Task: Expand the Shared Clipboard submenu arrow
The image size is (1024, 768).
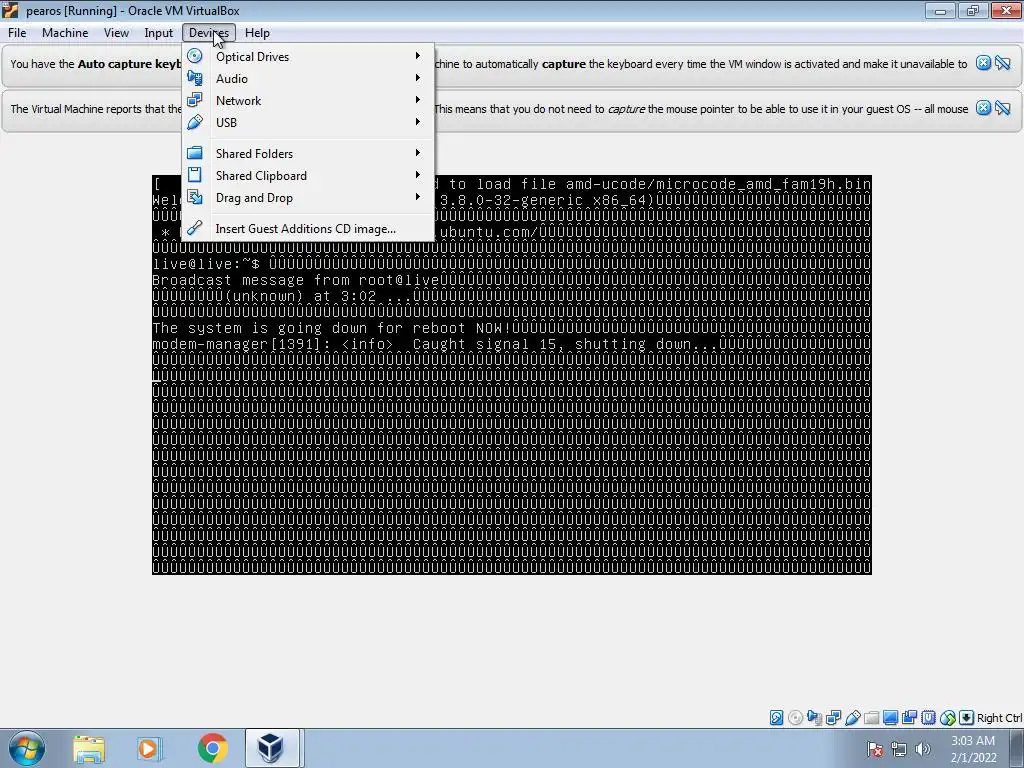Action: click(417, 175)
